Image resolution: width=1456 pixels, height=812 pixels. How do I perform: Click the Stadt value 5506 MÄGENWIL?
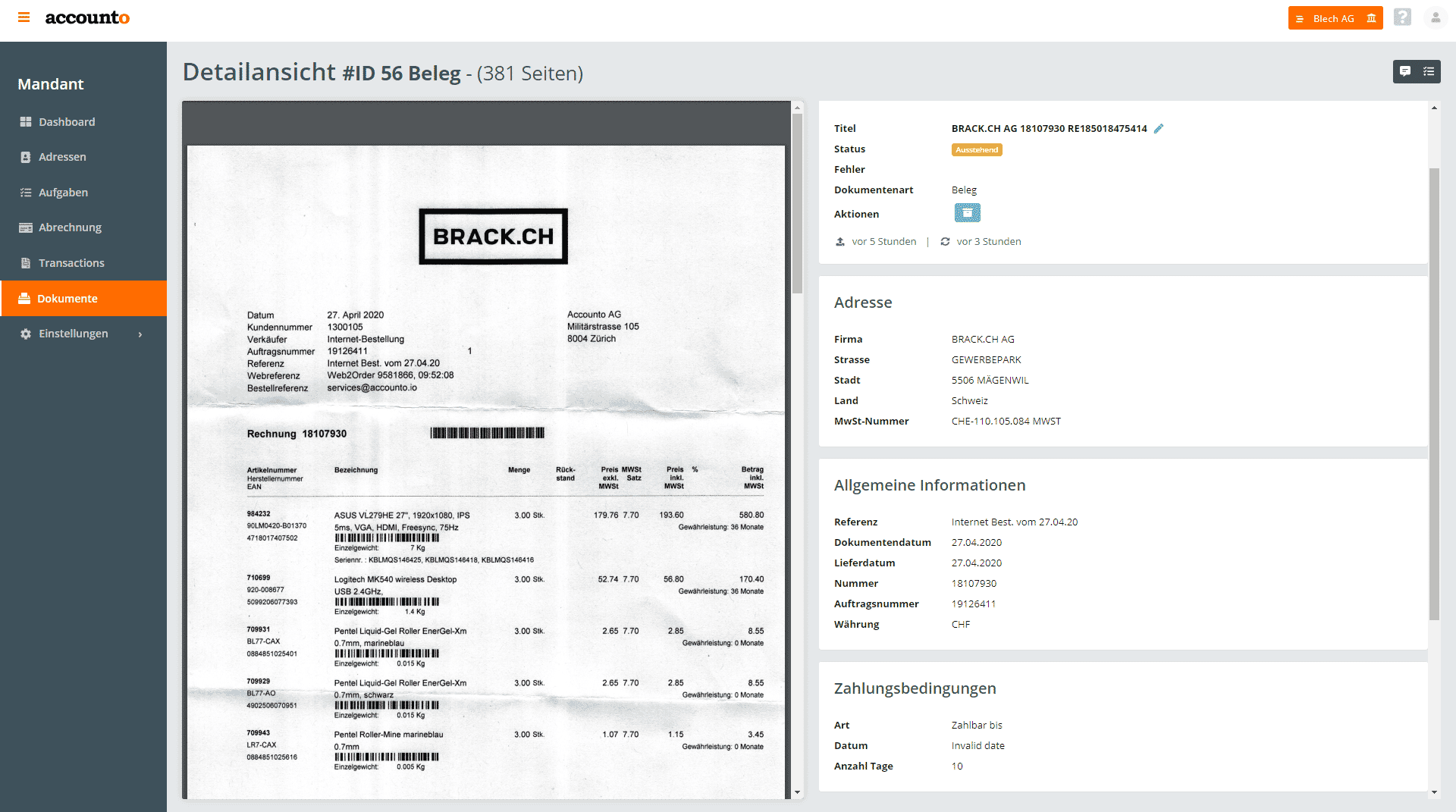(990, 381)
